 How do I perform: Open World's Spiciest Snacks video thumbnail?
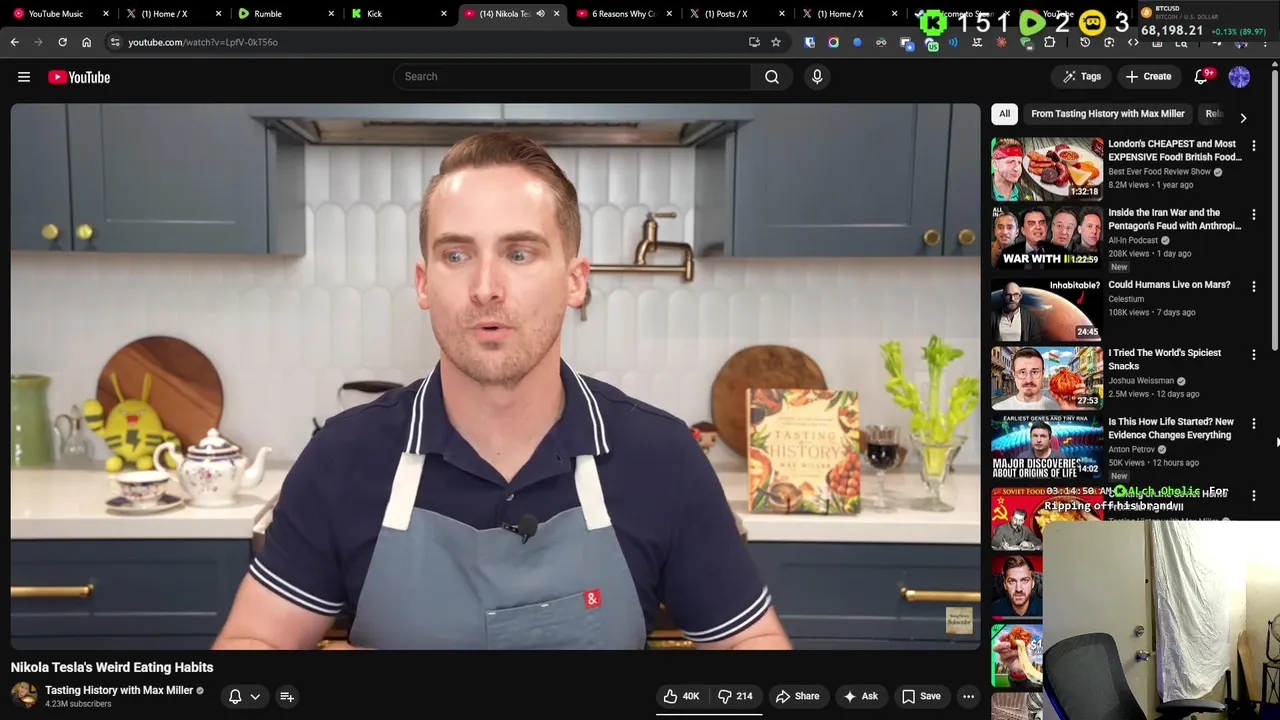click(x=1047, y=377)
